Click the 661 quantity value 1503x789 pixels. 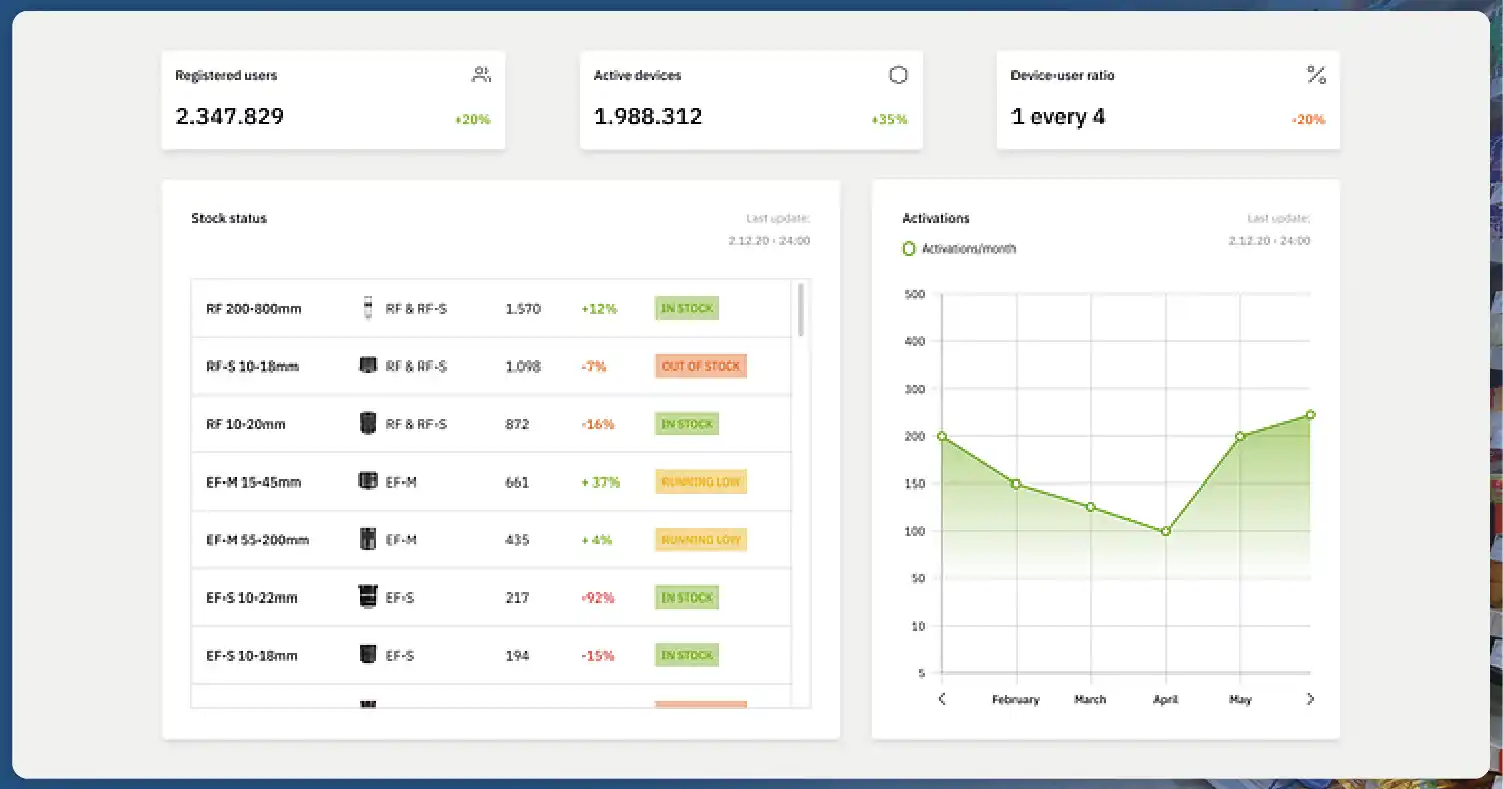point(517,482)
